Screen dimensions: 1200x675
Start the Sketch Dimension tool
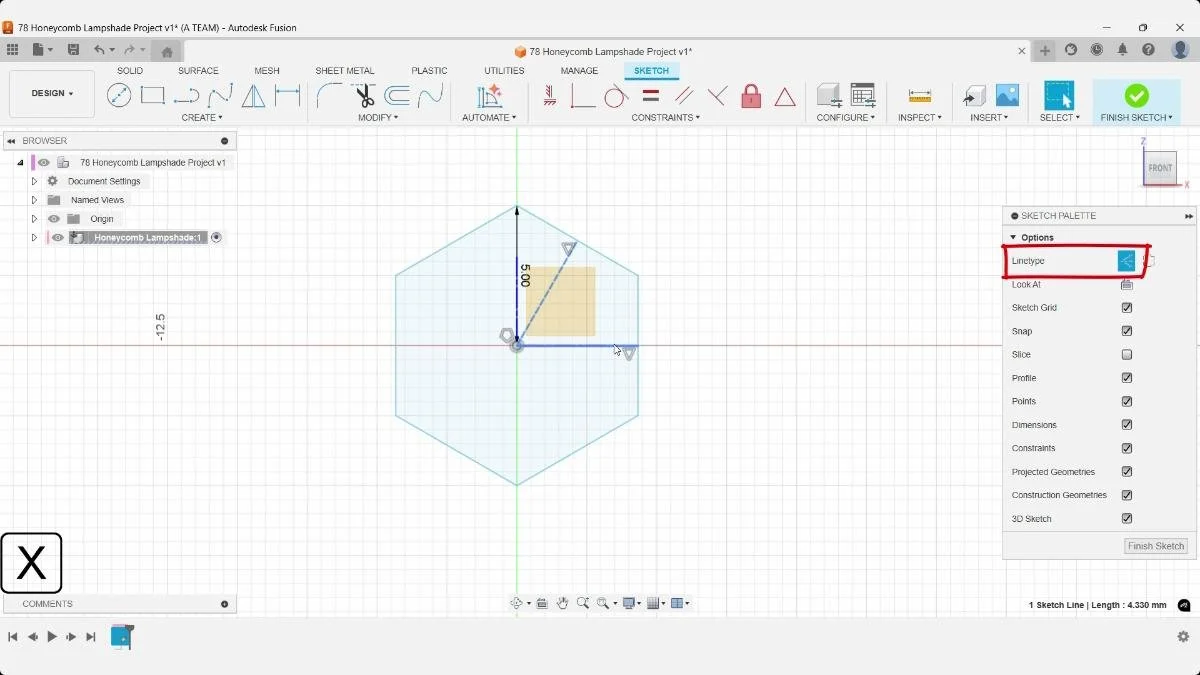click(x=288, y=96)
